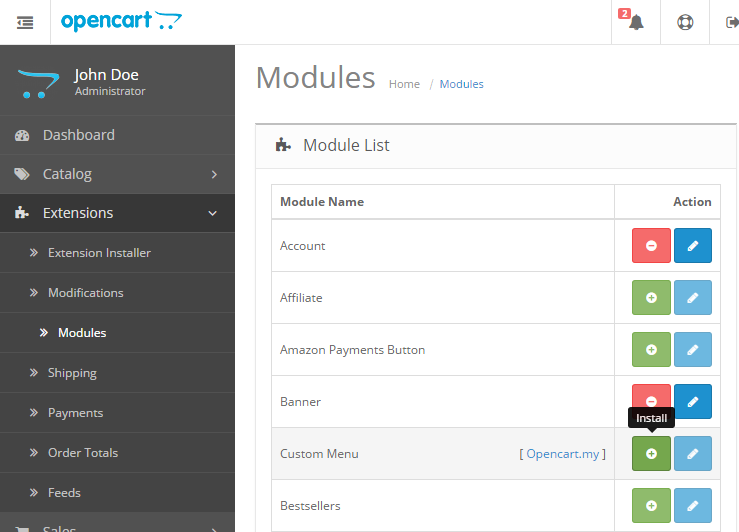Open Dashboard from the sidebar
Viewport: 739px width, 532px height.
(78, 135)
